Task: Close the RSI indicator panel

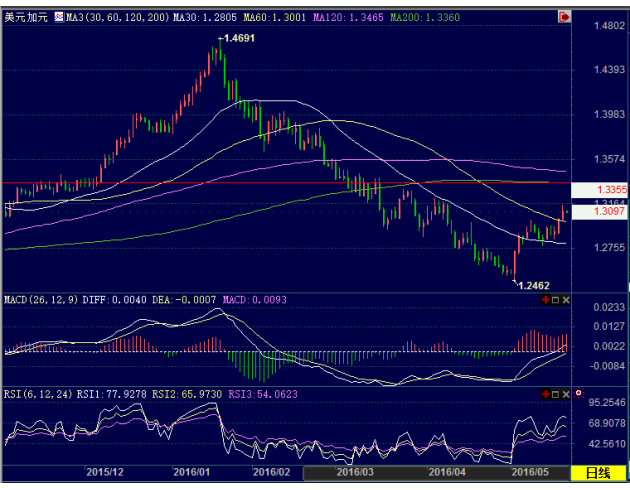Action: [565, 393]
